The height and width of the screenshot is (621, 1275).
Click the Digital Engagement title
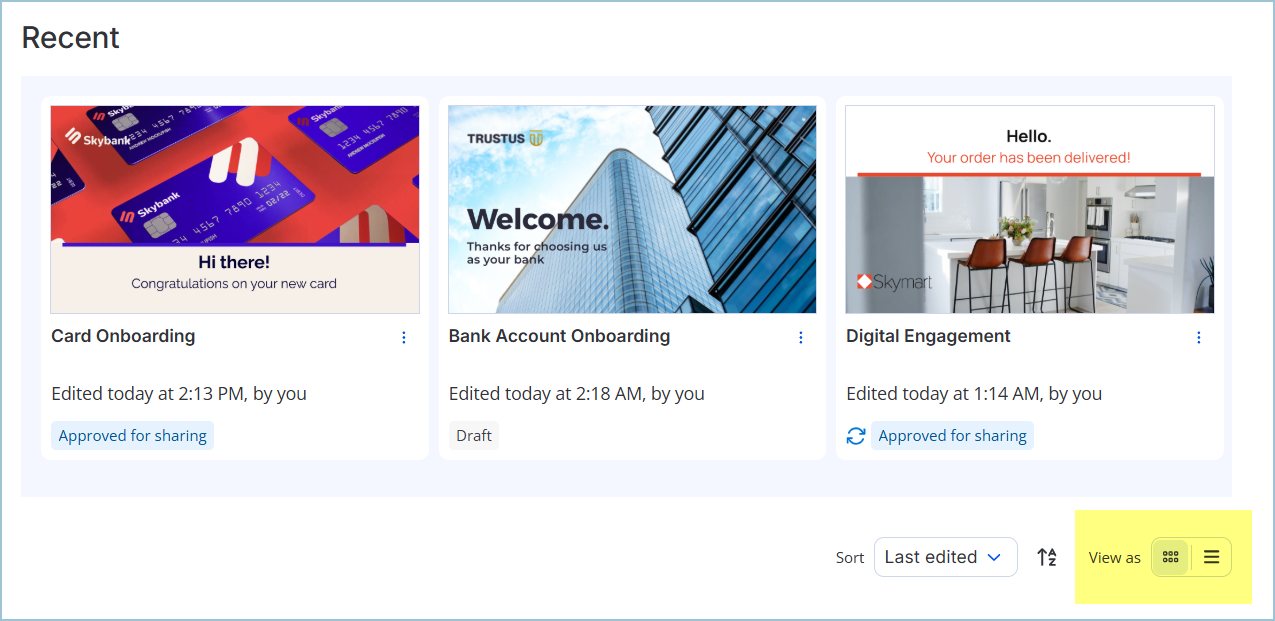[x=928, y=336]
